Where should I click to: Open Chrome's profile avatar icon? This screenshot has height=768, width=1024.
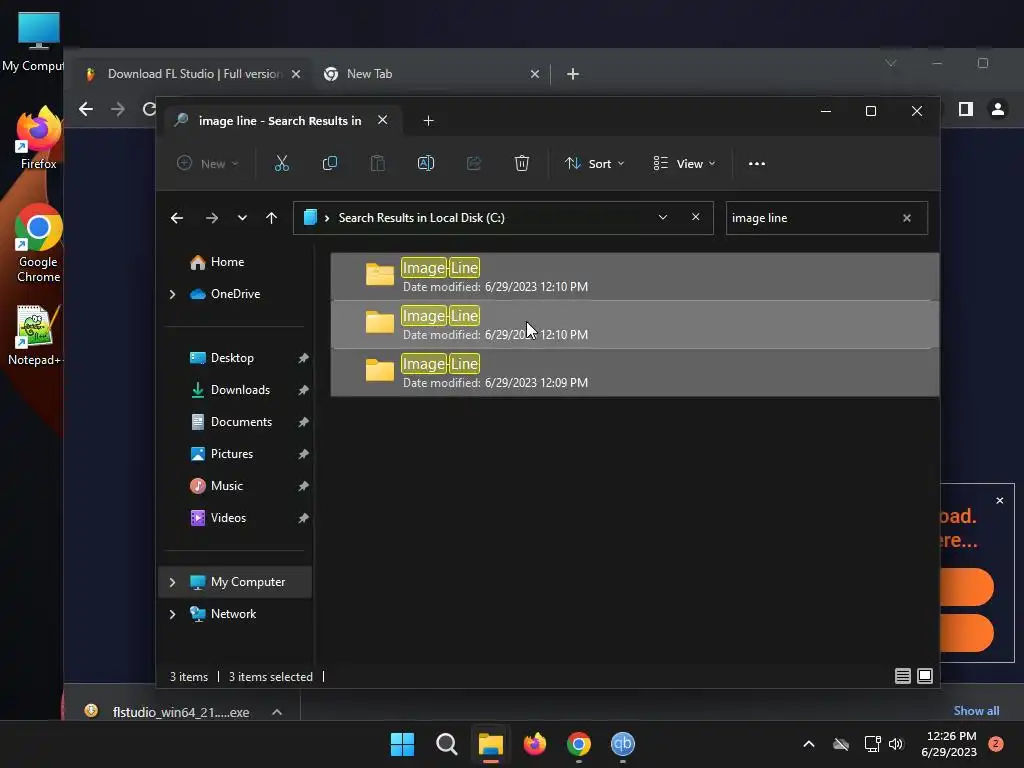coord(998,109)
